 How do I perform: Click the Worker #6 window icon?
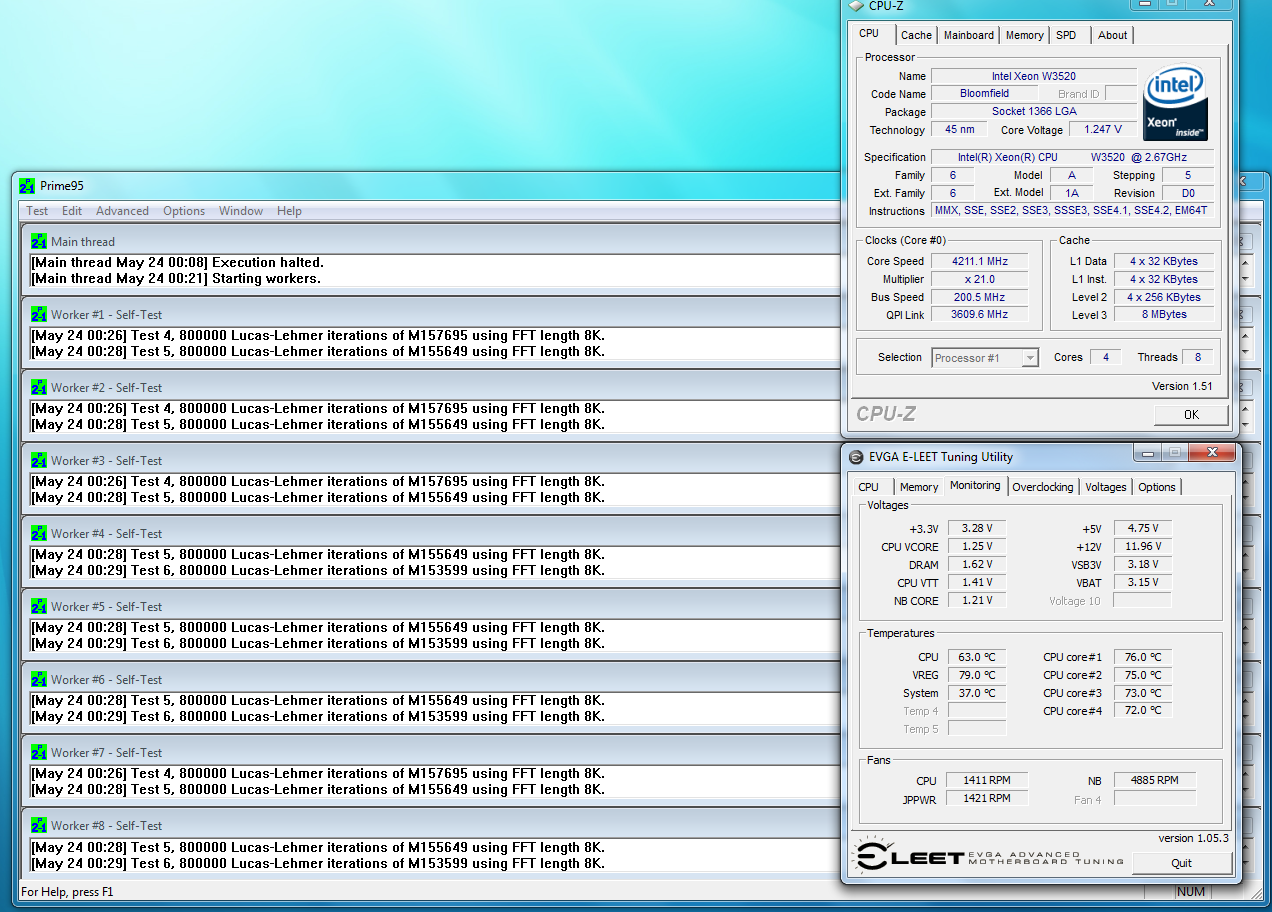pyautogui.click(x=39, y=679)
